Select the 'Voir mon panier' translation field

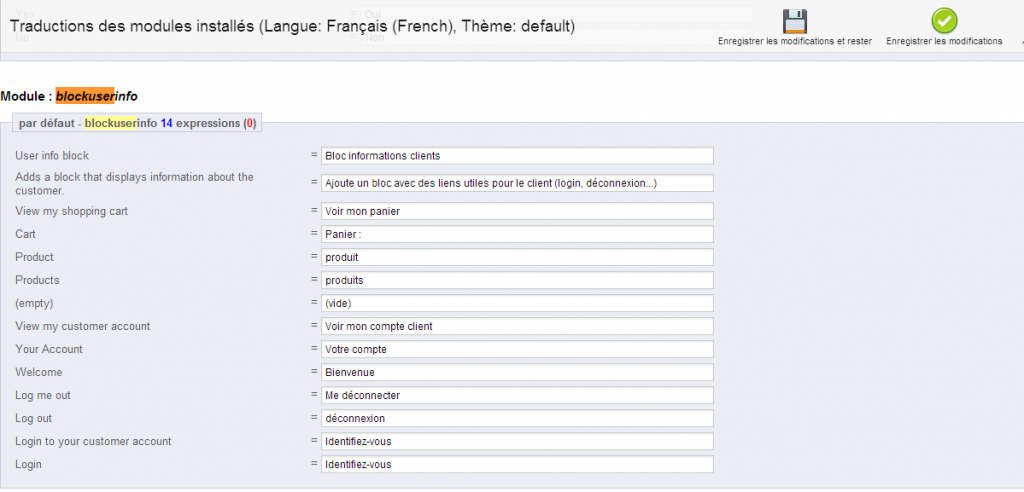pos(517,211)
